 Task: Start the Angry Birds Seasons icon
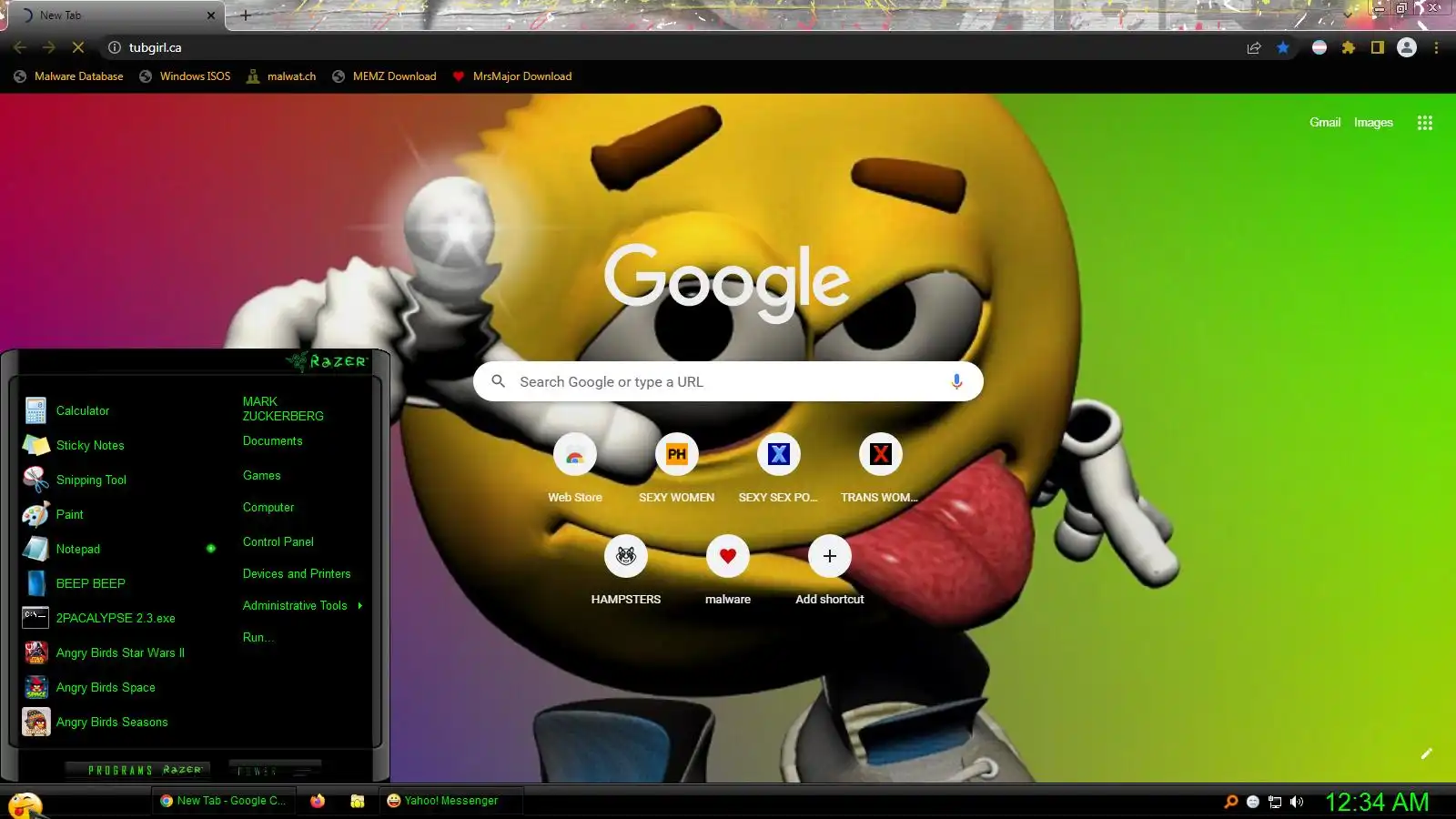pyautogui.click(x=35, y=722)
